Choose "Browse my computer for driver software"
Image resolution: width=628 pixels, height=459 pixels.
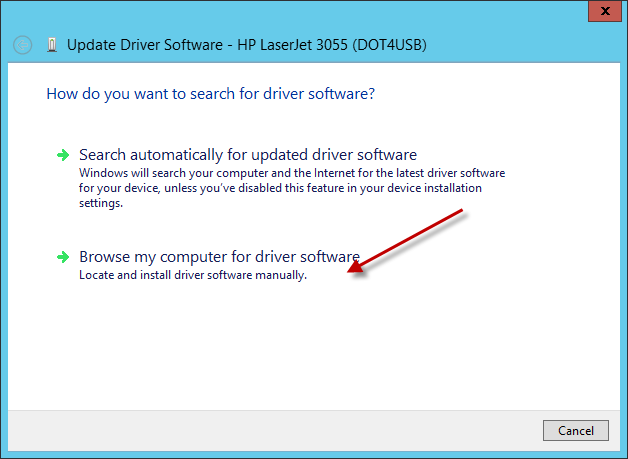coord(219,257)
